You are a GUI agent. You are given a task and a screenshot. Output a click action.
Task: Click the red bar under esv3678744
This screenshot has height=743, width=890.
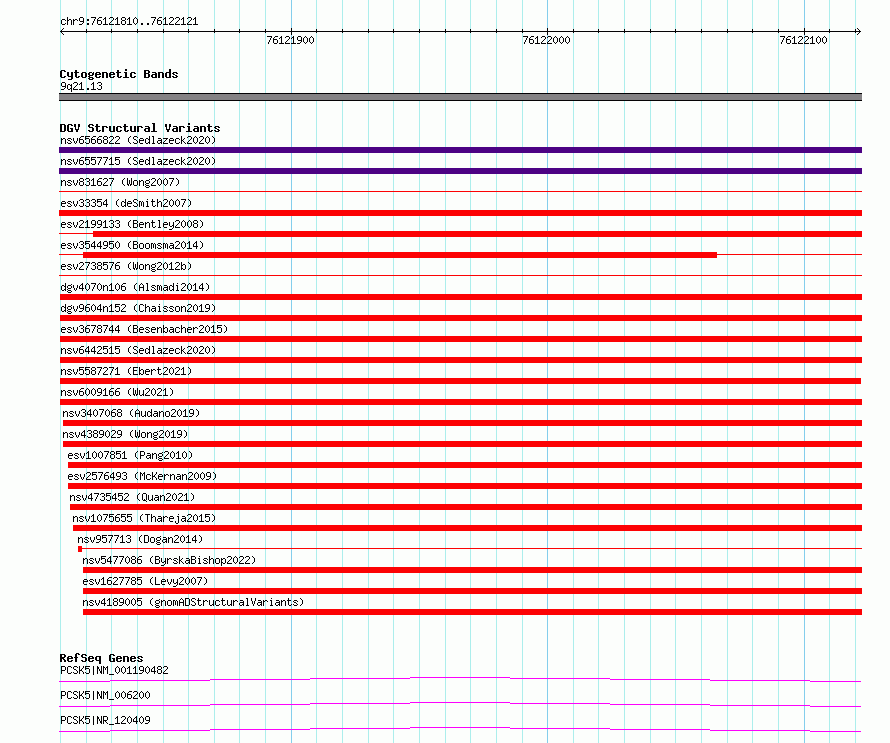460,339
